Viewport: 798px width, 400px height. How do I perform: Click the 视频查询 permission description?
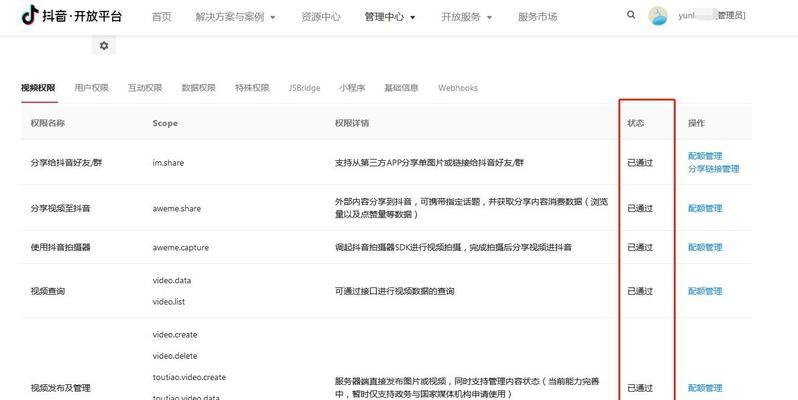(394, 291)
